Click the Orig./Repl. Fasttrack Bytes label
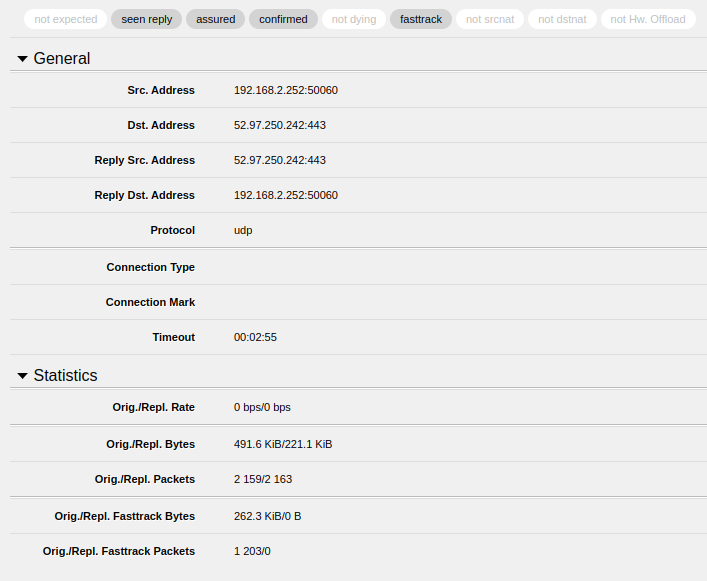The image size is (707, 581). pyautogui.click(x=125, y=516)
